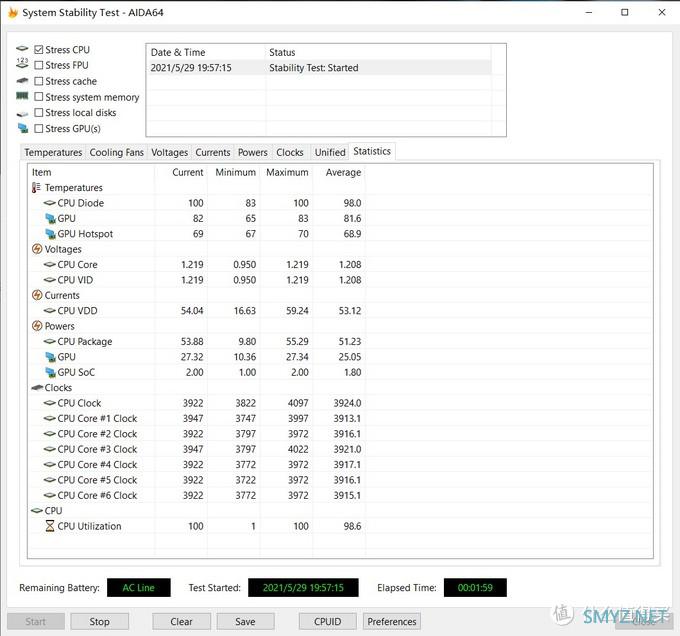Image resolution: width=680 pixels, height=636 pixels.
Task: Click the Minimum column header
Action: tap(234, 172)
